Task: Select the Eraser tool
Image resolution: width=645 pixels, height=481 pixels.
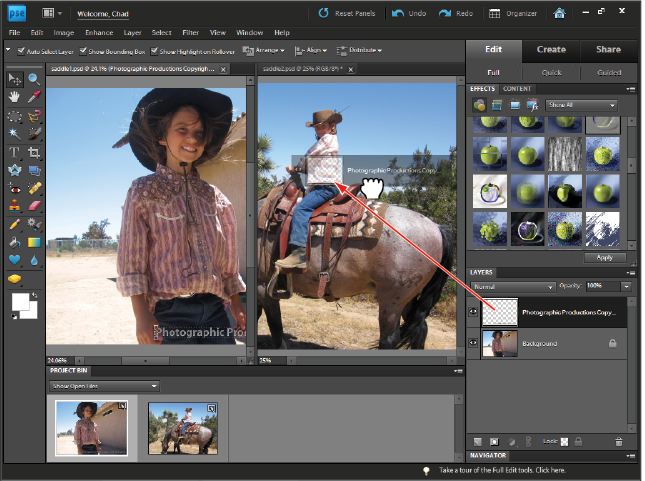Action: pos(33,205)
